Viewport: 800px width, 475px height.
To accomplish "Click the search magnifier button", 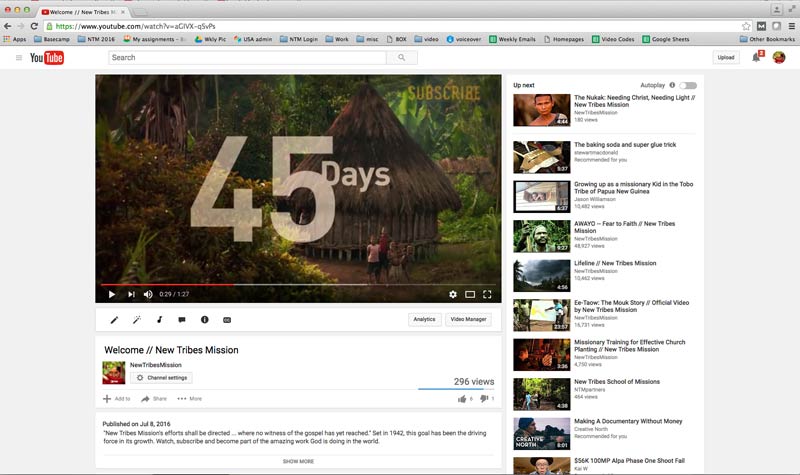I will (402, 58).
